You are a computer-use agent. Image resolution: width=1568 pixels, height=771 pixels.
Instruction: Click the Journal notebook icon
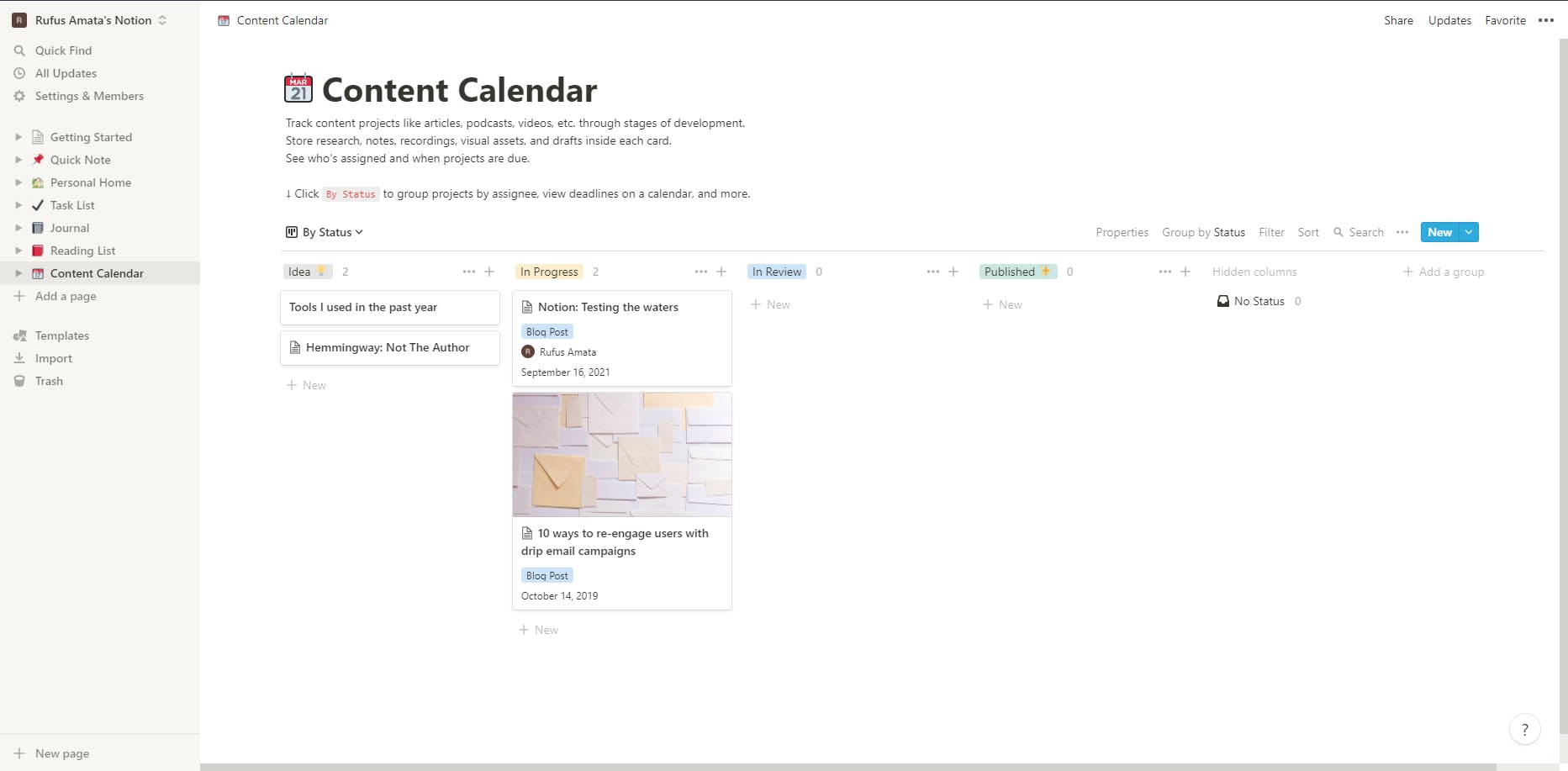(x=38, y=228)
